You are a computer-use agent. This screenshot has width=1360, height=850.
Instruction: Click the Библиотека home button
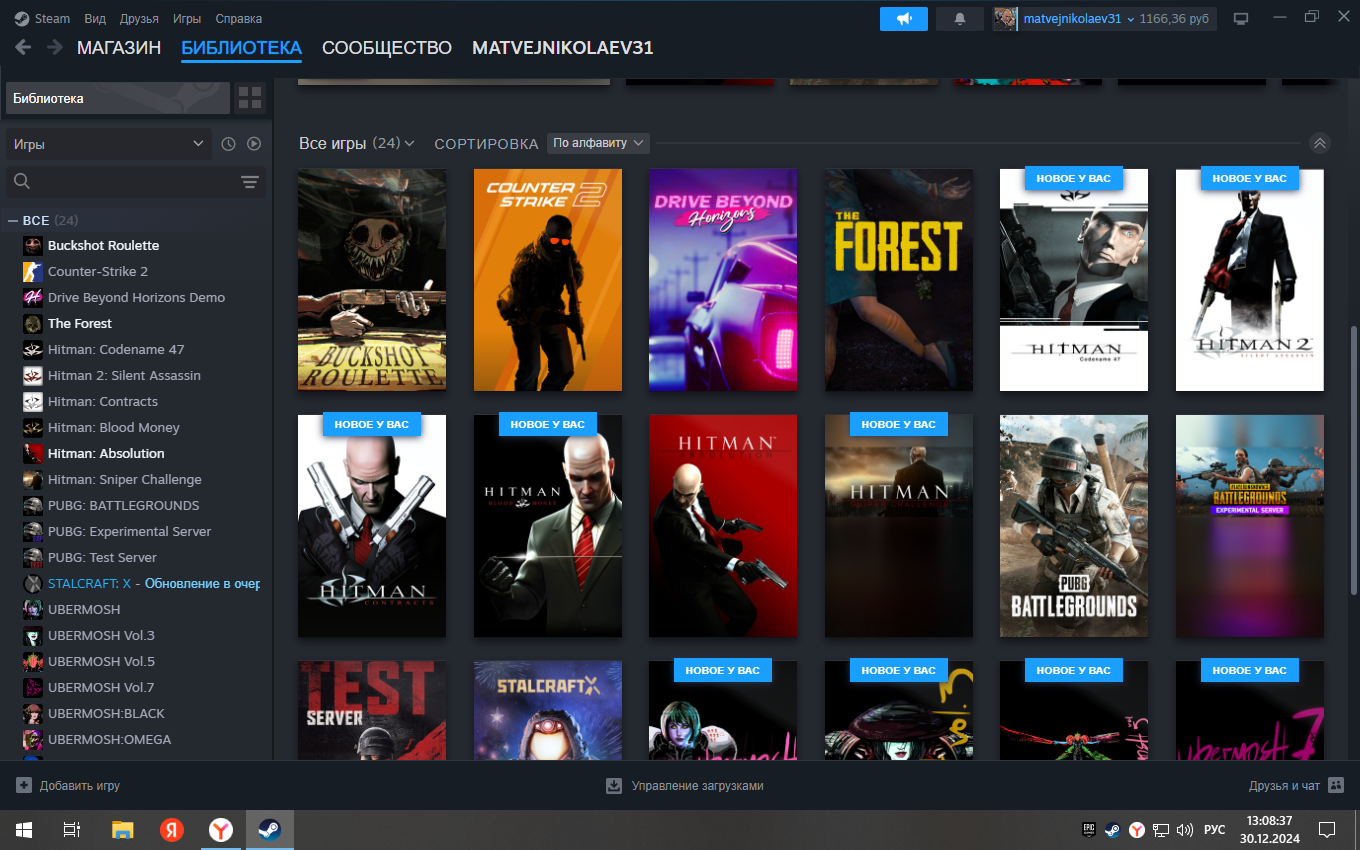pyautogui.click(x=118, y=98)
